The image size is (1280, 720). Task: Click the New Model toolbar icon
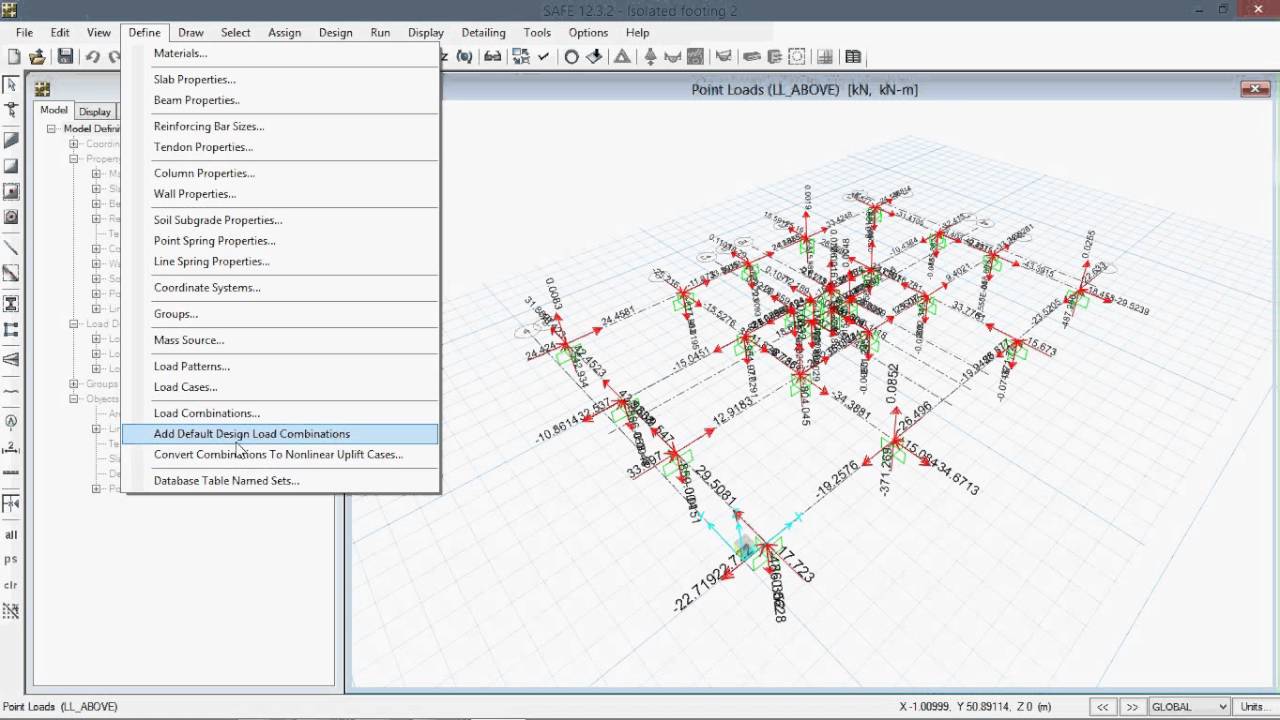point(14,57)
